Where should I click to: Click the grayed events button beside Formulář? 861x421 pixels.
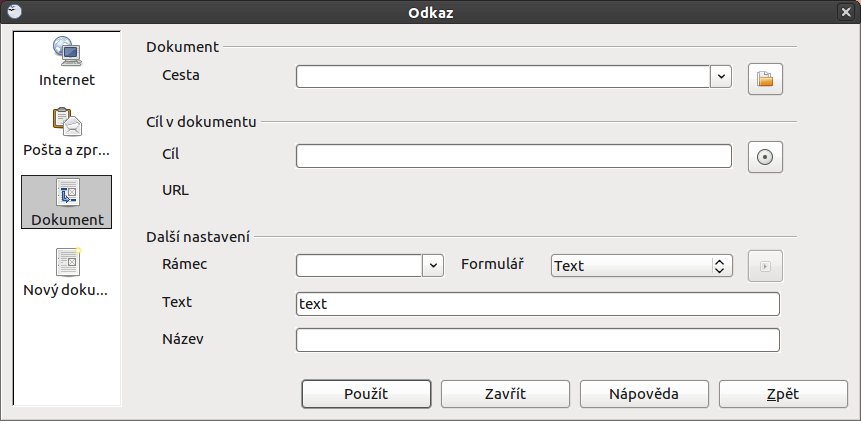point(765,266)
